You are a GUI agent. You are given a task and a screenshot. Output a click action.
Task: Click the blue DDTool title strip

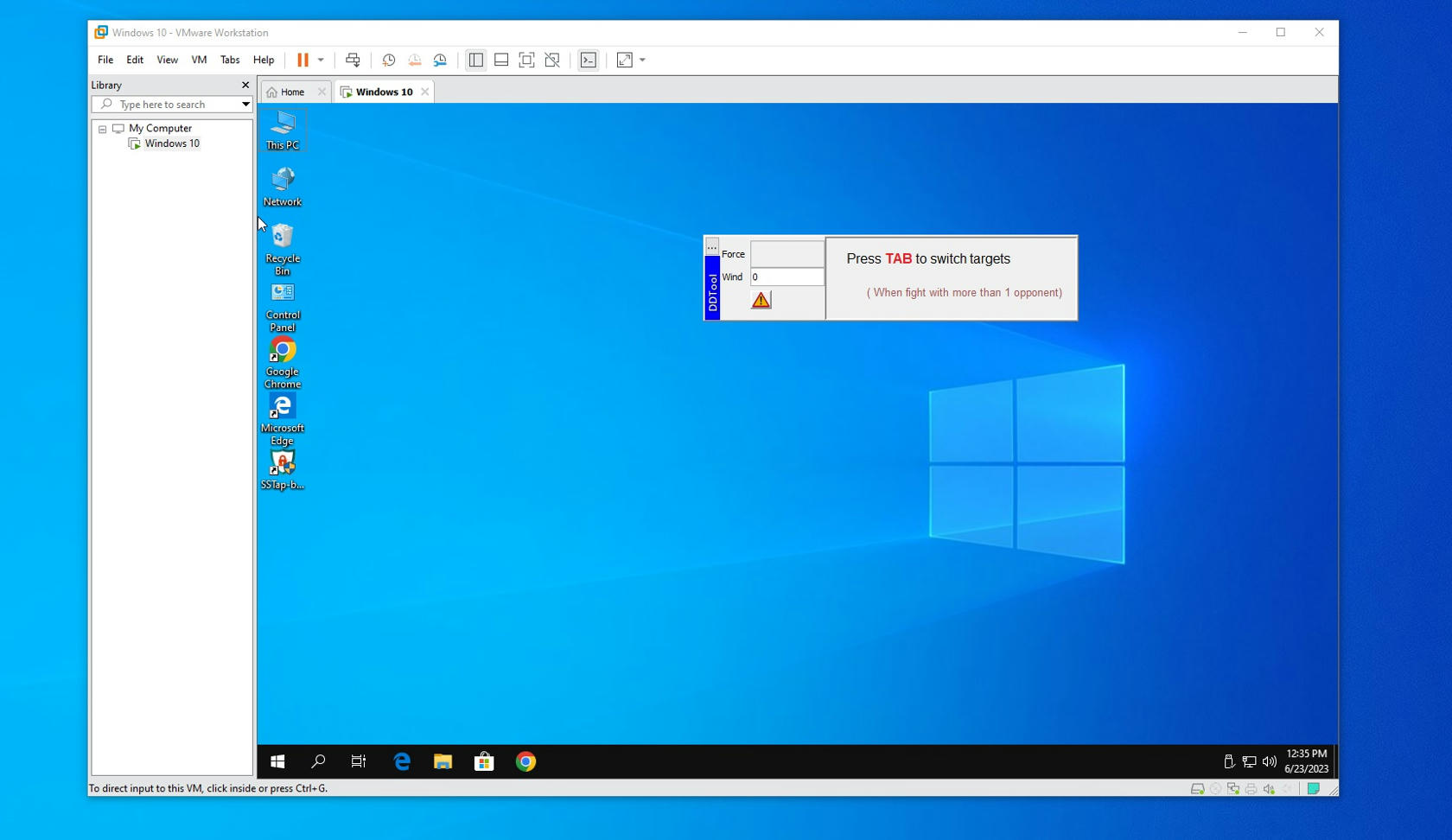tap(712, 288)
